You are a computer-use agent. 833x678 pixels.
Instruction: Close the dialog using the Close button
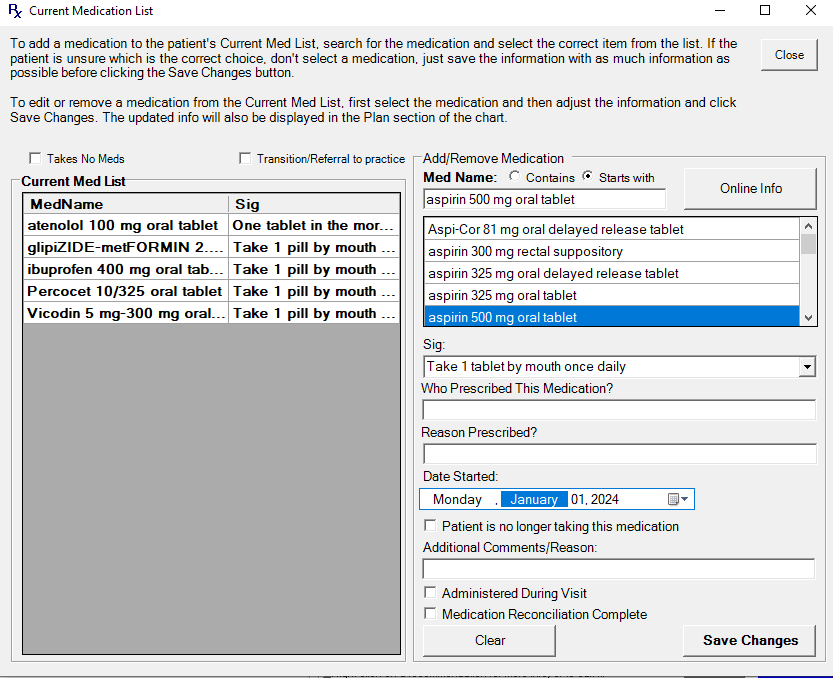click(x=789, y=55)
